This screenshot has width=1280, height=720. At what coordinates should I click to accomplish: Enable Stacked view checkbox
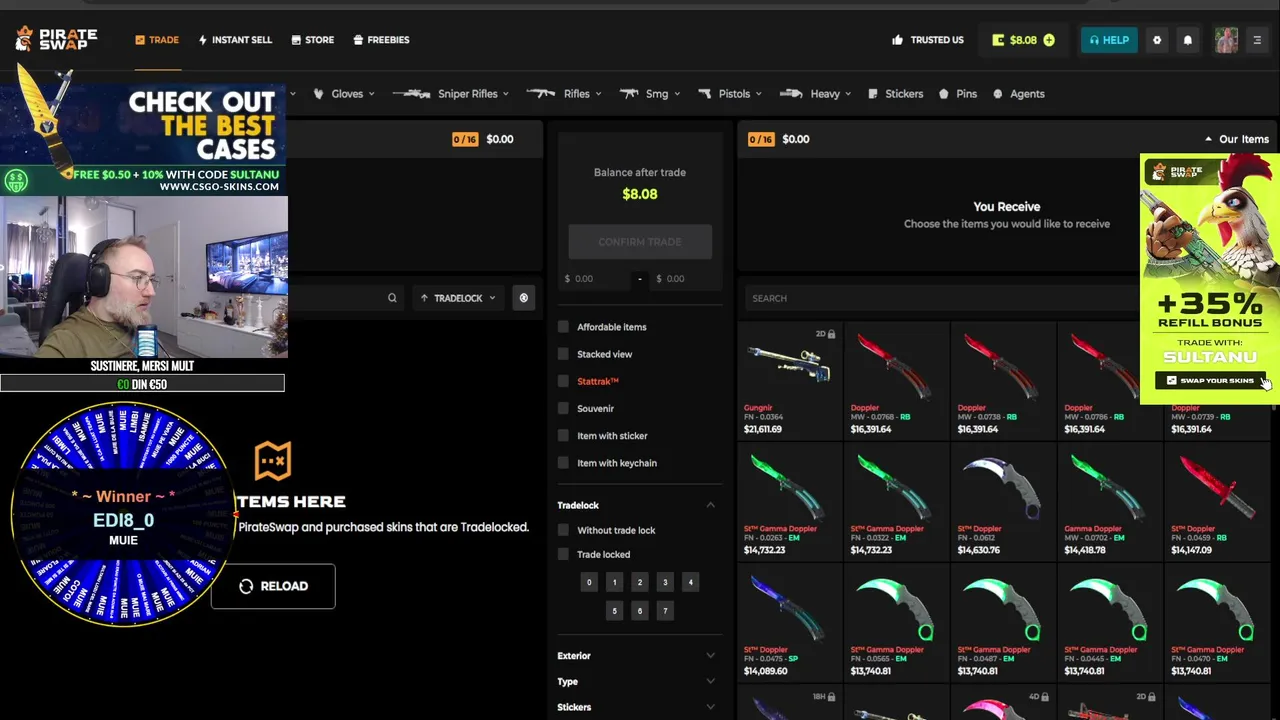point(563,354)
